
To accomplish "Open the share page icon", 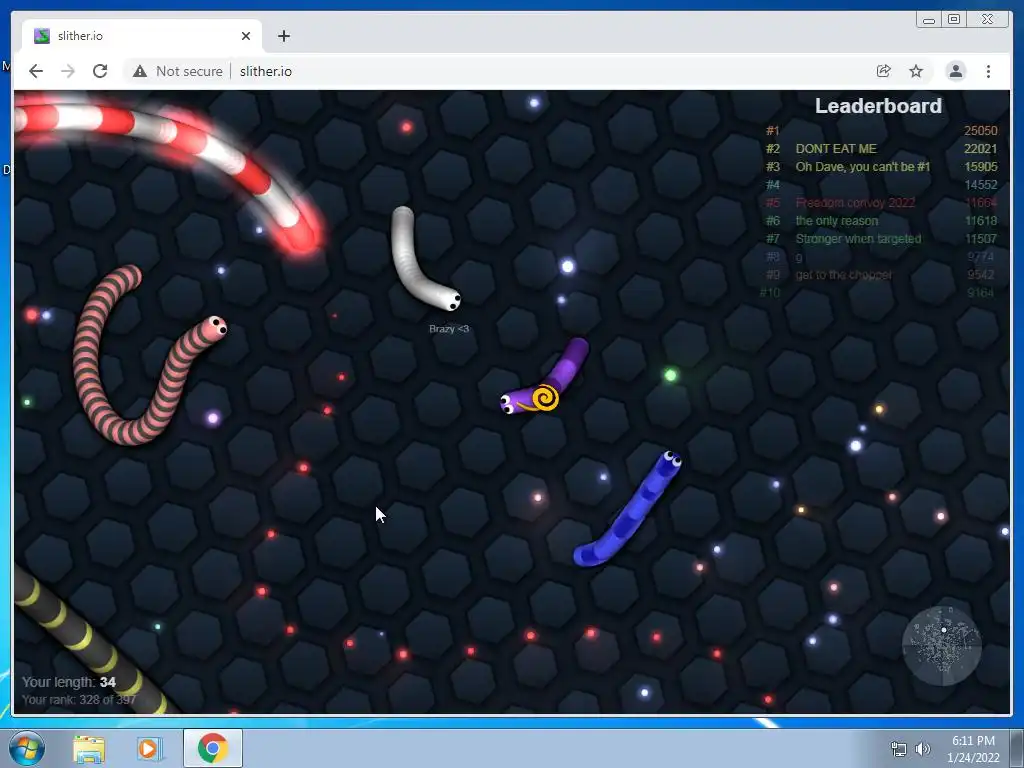I will tap(884, 71).
